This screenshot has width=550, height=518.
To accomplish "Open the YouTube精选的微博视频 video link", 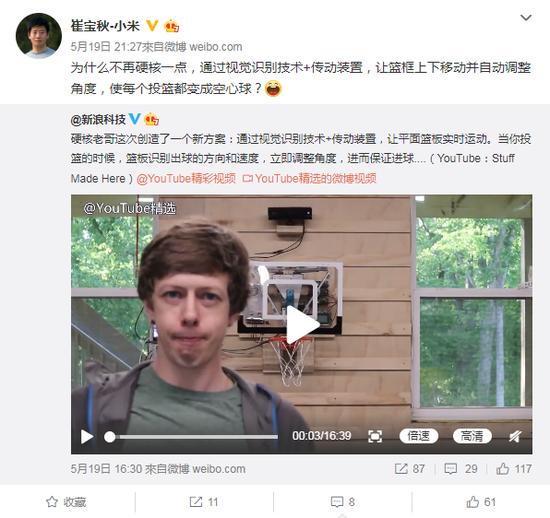I will point(310,179).
